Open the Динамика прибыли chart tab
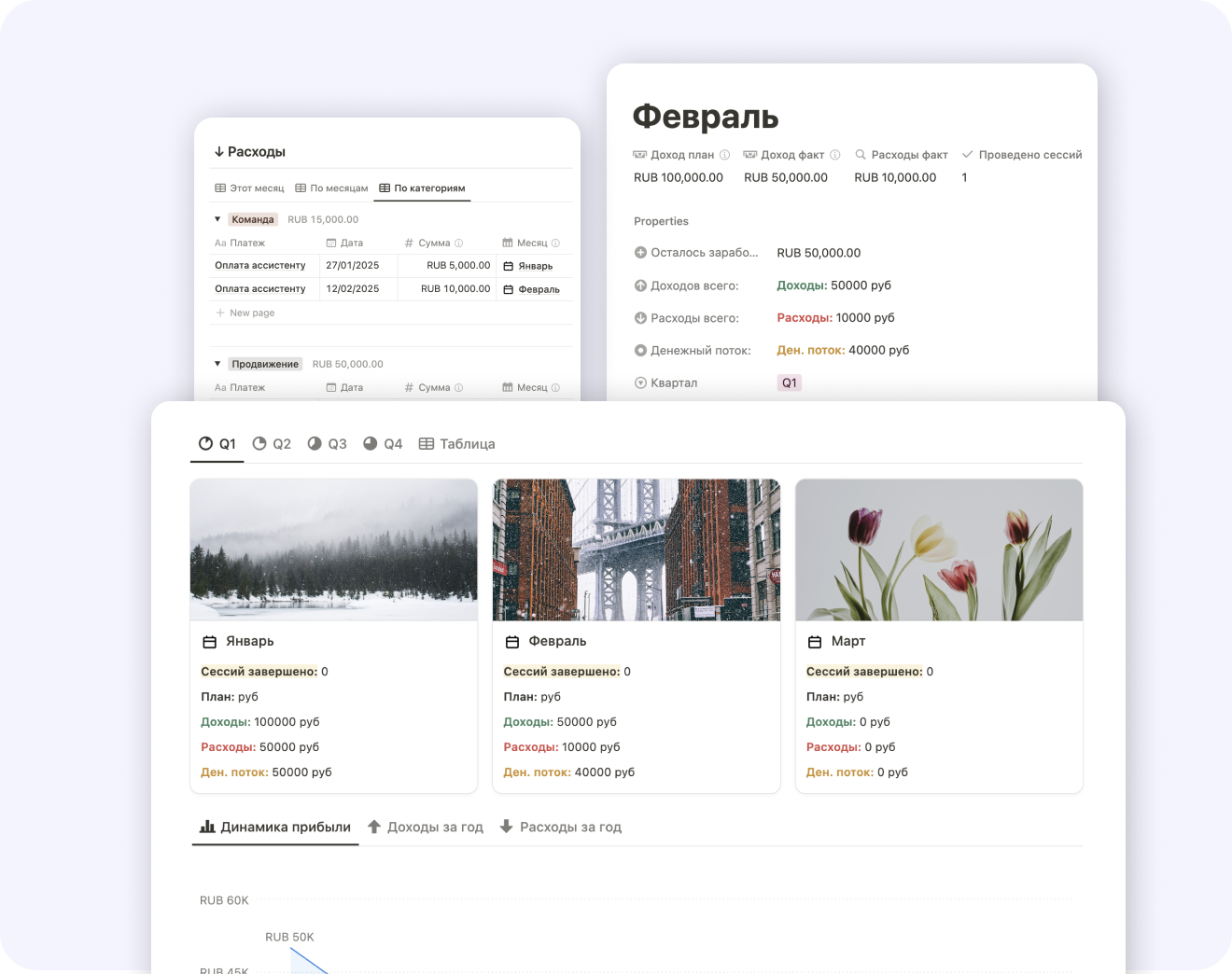Image resolution: width=1232 pixels, height=974 pixels. click(275, 827)
